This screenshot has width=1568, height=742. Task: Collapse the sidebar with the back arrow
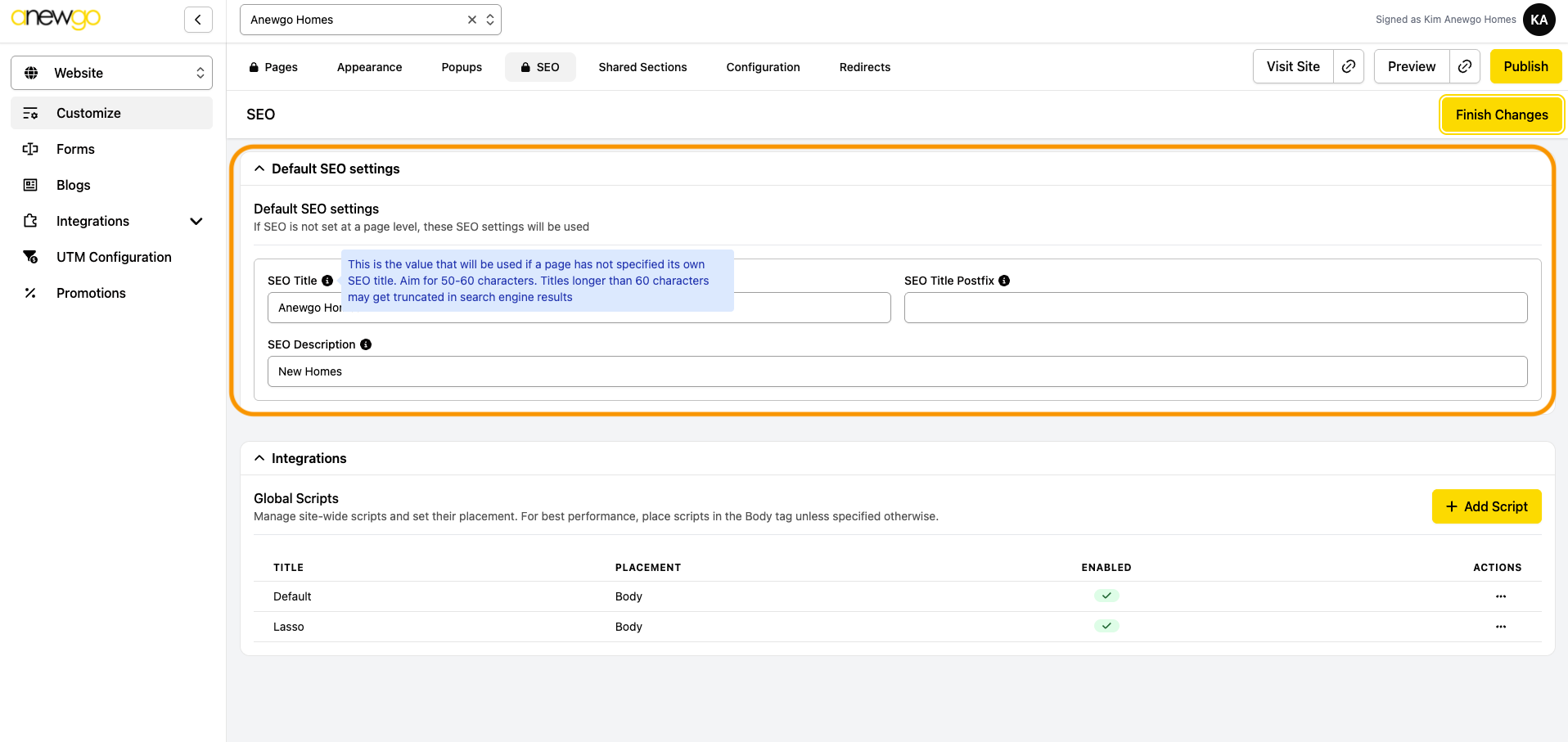198,20
